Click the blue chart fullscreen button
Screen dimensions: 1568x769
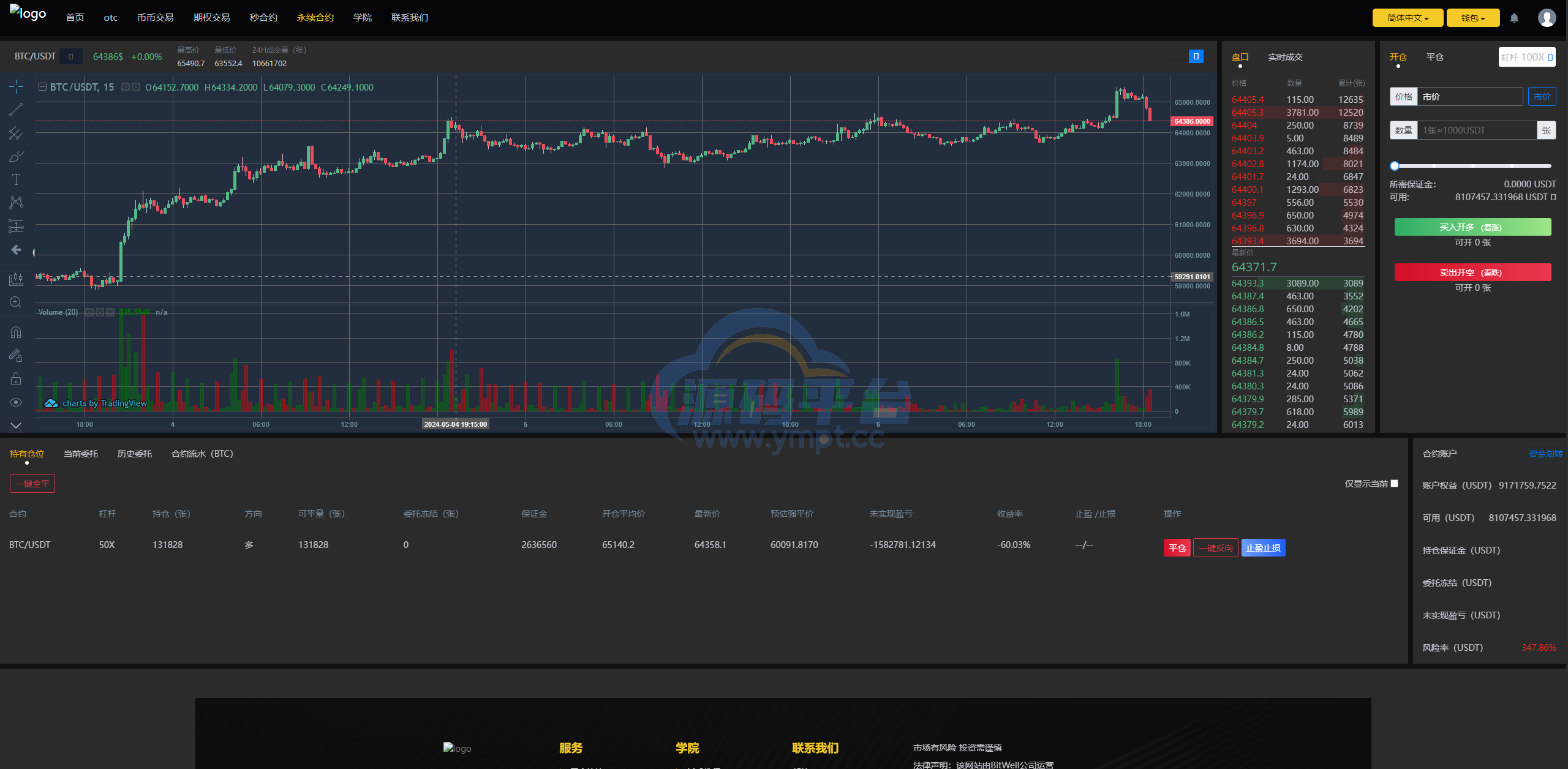click(x=1196, y=56)
